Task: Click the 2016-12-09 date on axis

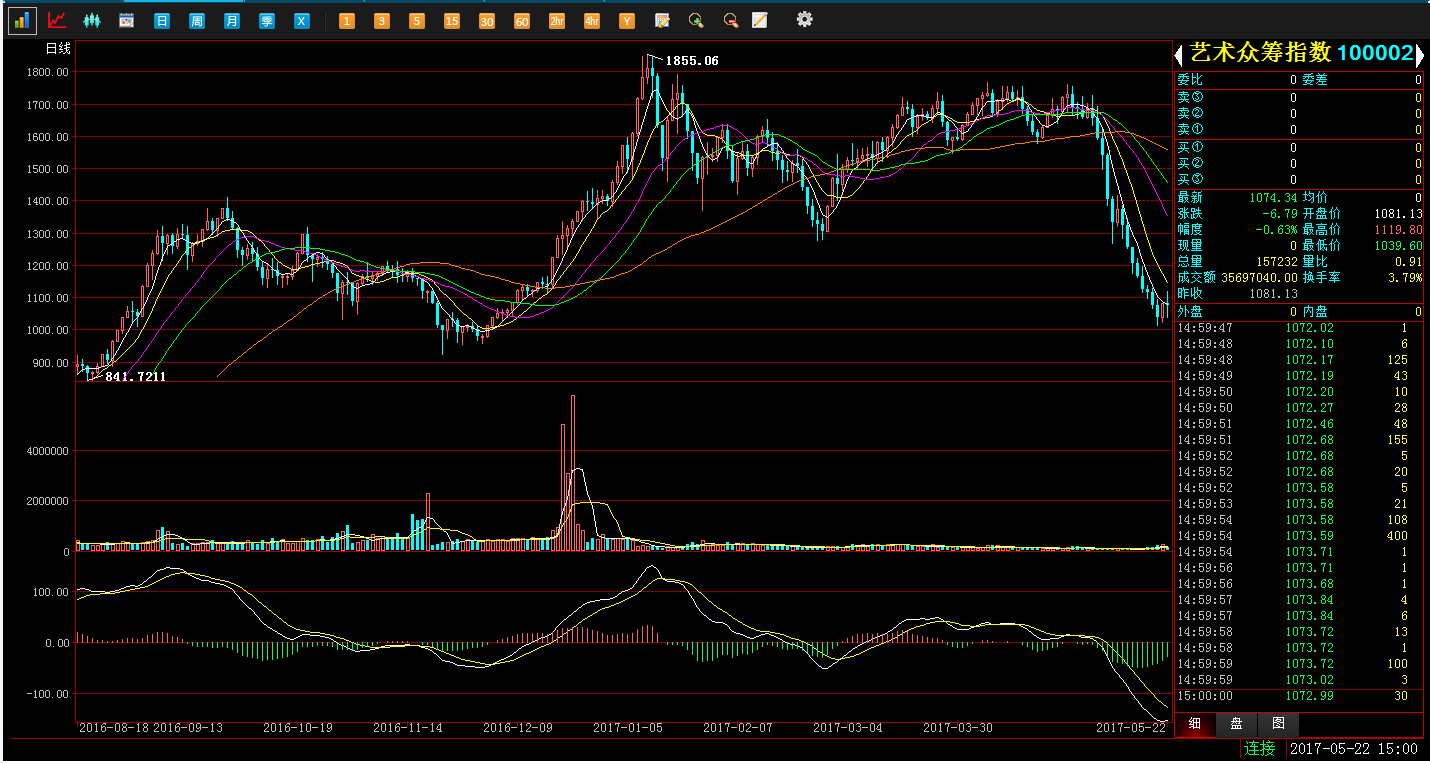Action: tap(518, 728)
